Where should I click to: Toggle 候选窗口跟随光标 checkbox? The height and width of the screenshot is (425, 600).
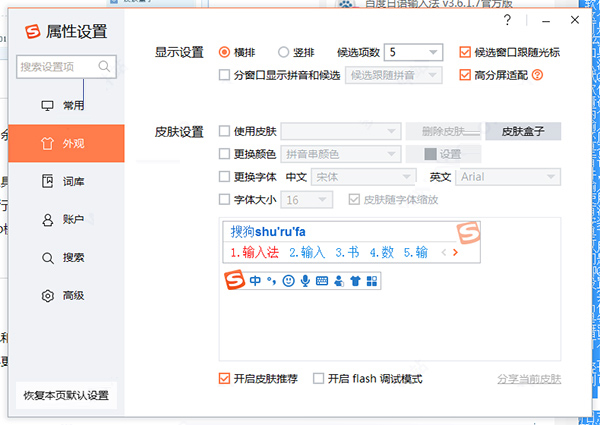pos(465,52)
